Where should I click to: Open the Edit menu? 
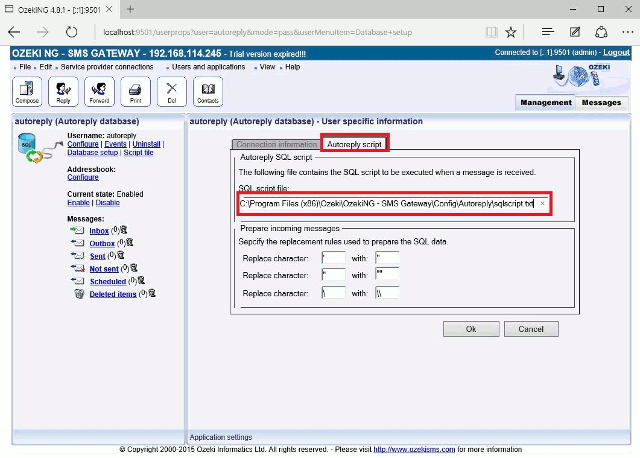45,67
